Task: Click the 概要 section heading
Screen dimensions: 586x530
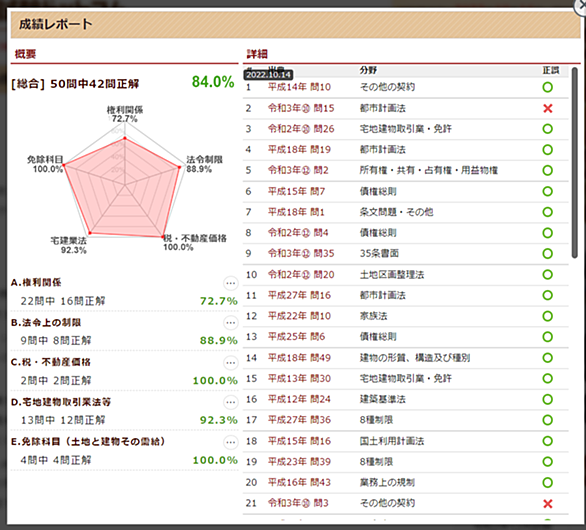Action: pyautogui.click(x=25, y=54)
